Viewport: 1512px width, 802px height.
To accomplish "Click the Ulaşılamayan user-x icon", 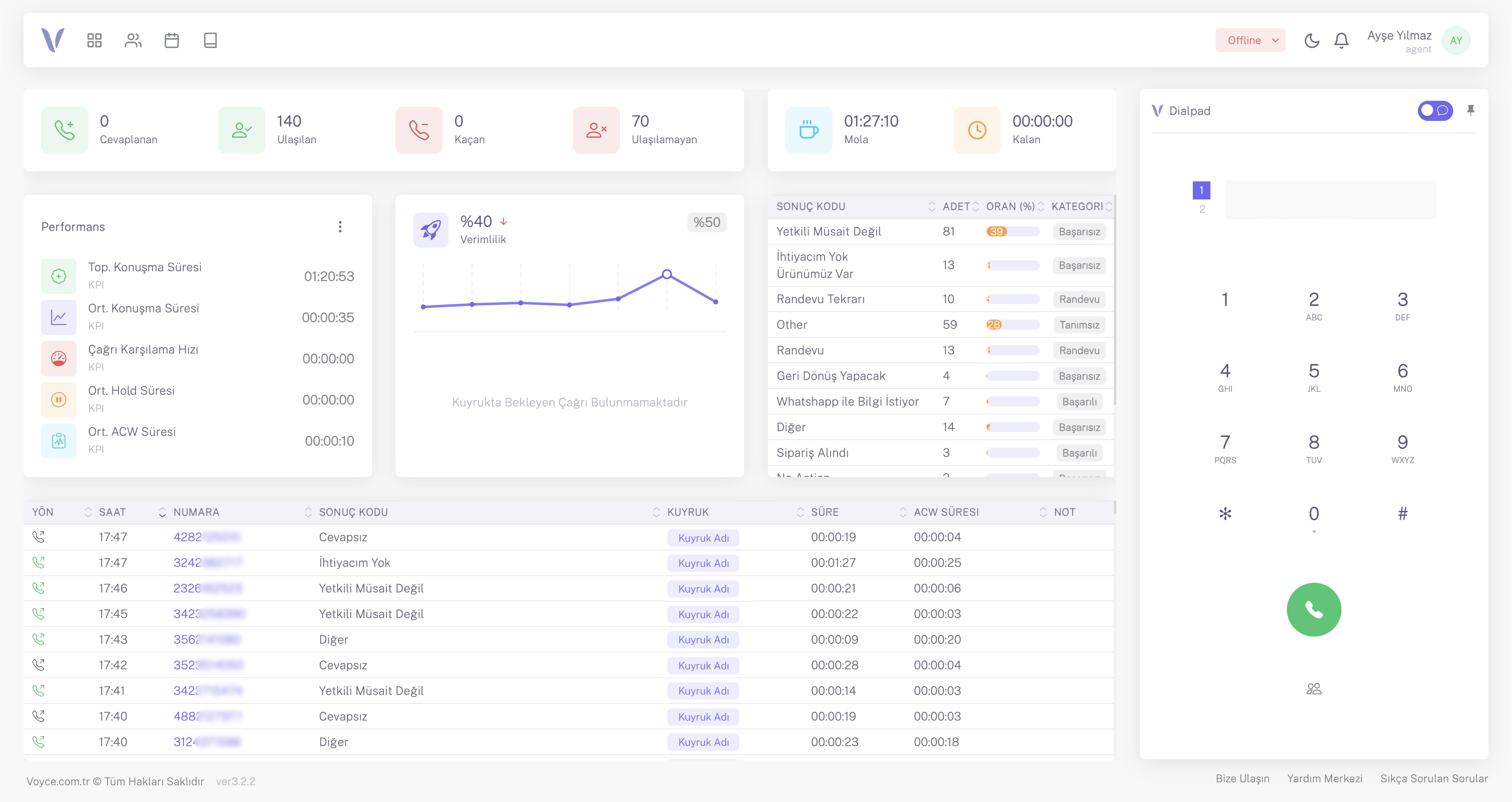I will [x=596, y=130].
